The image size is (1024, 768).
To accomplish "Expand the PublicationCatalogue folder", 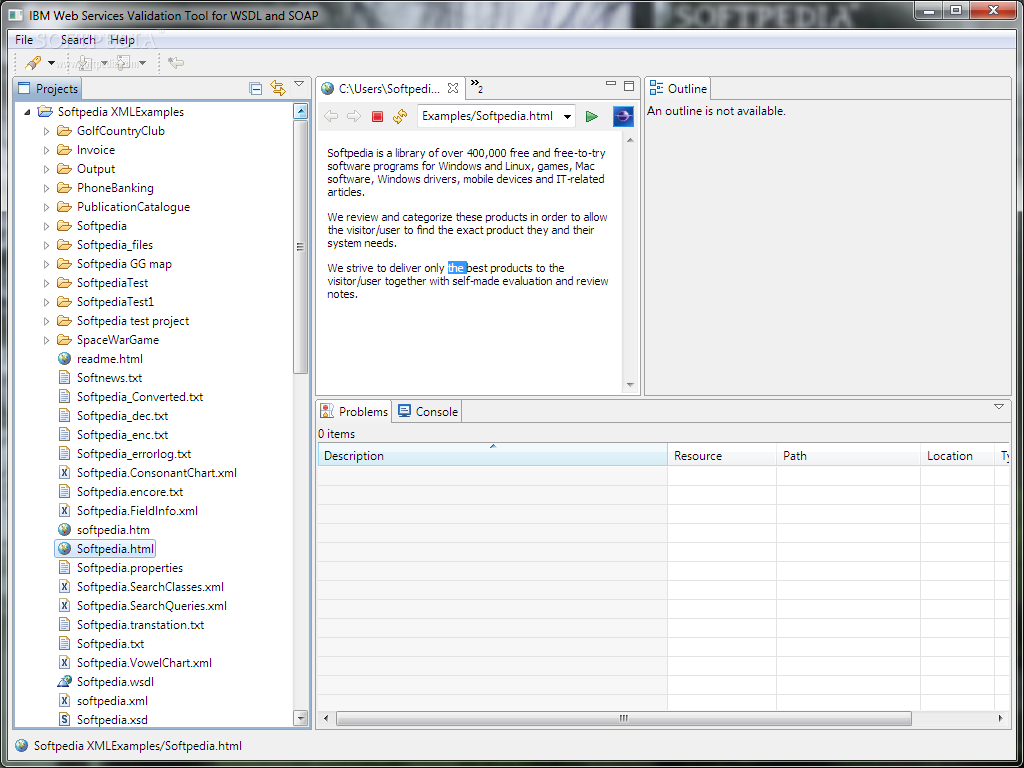I will (x=46, y=207).
